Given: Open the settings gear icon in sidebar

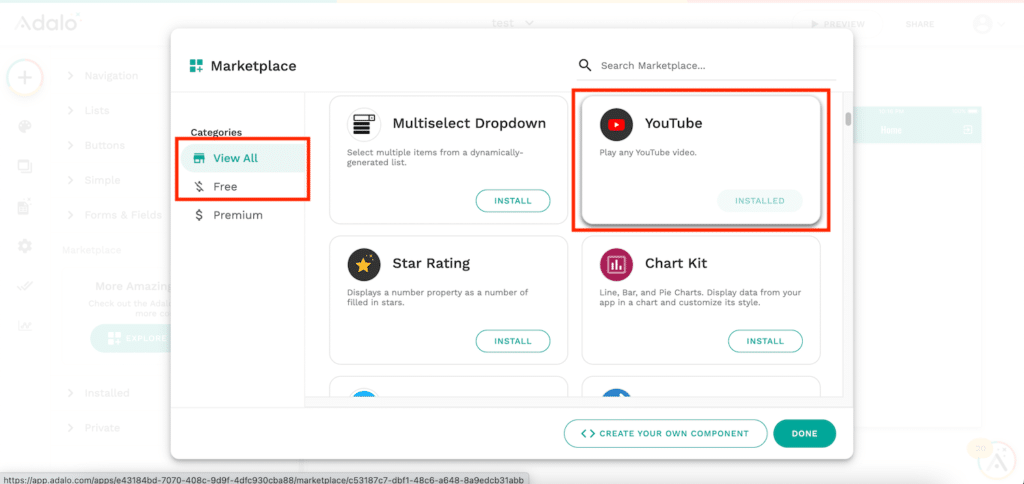Looking at the screenshot, I should point(25,246).
